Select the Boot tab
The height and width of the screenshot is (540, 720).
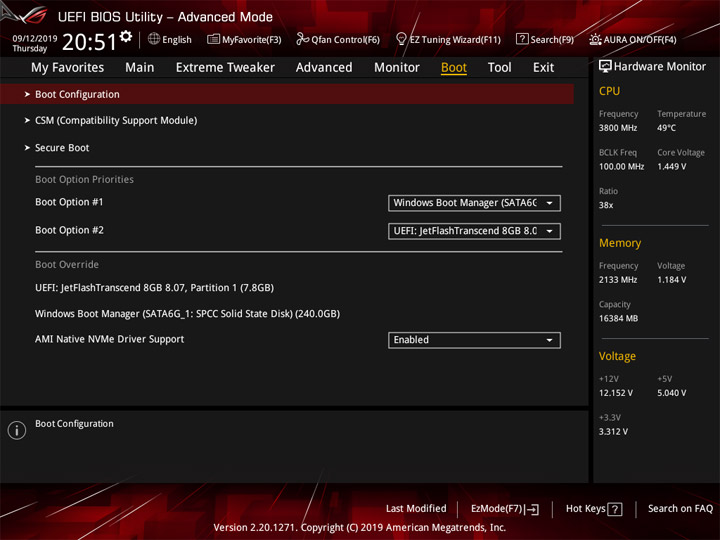(454, 68)
